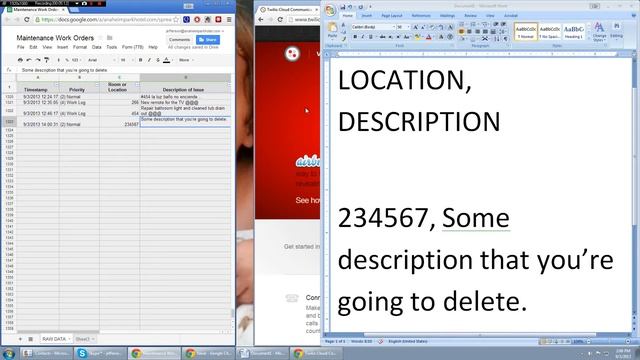The image size is (640, 360).
Task: Apply strikethrough in Google Sheets toolbar
Action: tap(158, 60)
